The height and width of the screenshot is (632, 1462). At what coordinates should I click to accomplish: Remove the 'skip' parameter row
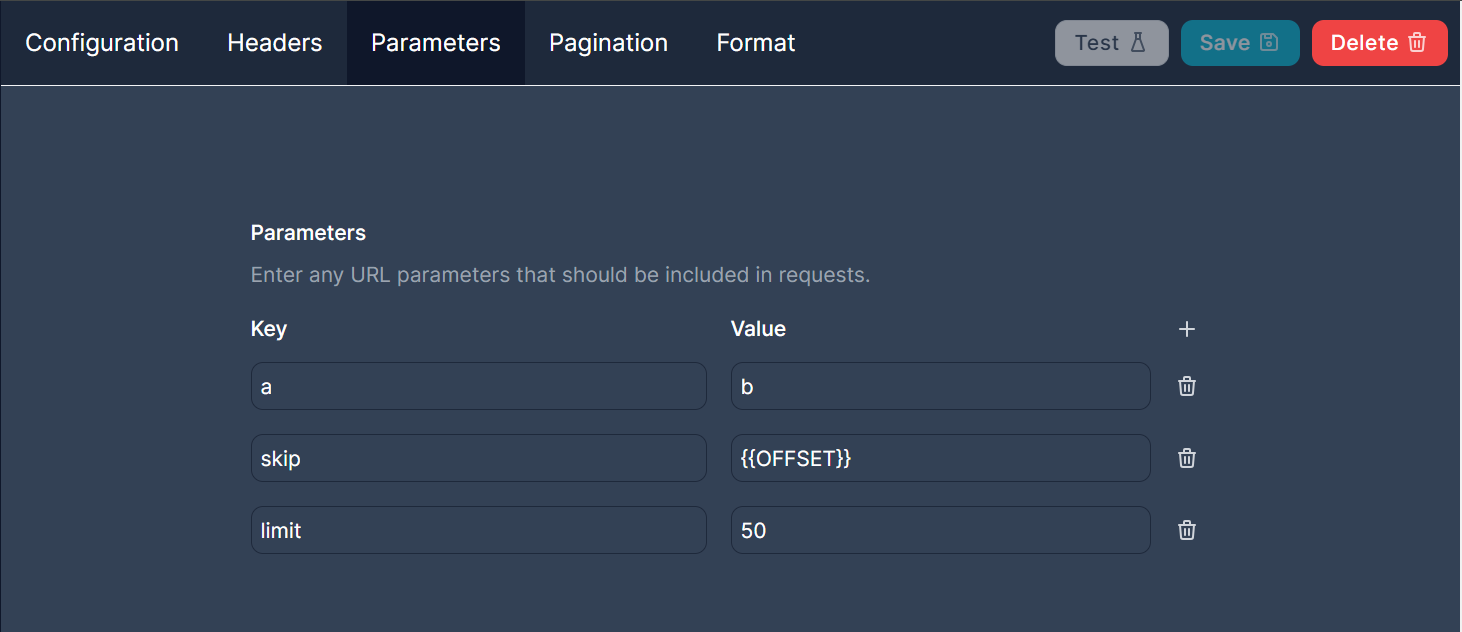point(1187,458)
